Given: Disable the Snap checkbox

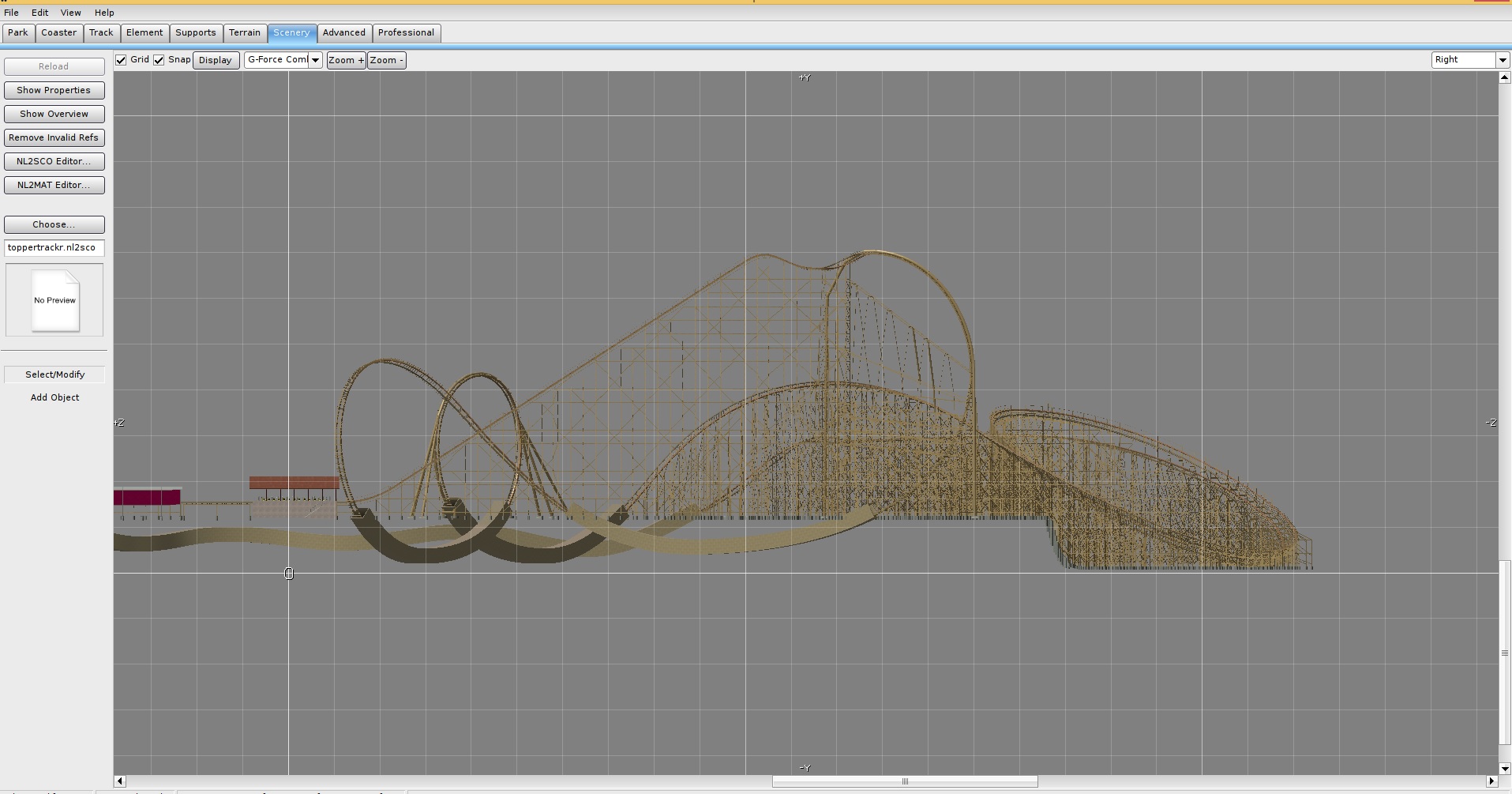Looking at the screenshot, I should pyautogui.click(x=159, y=60).
